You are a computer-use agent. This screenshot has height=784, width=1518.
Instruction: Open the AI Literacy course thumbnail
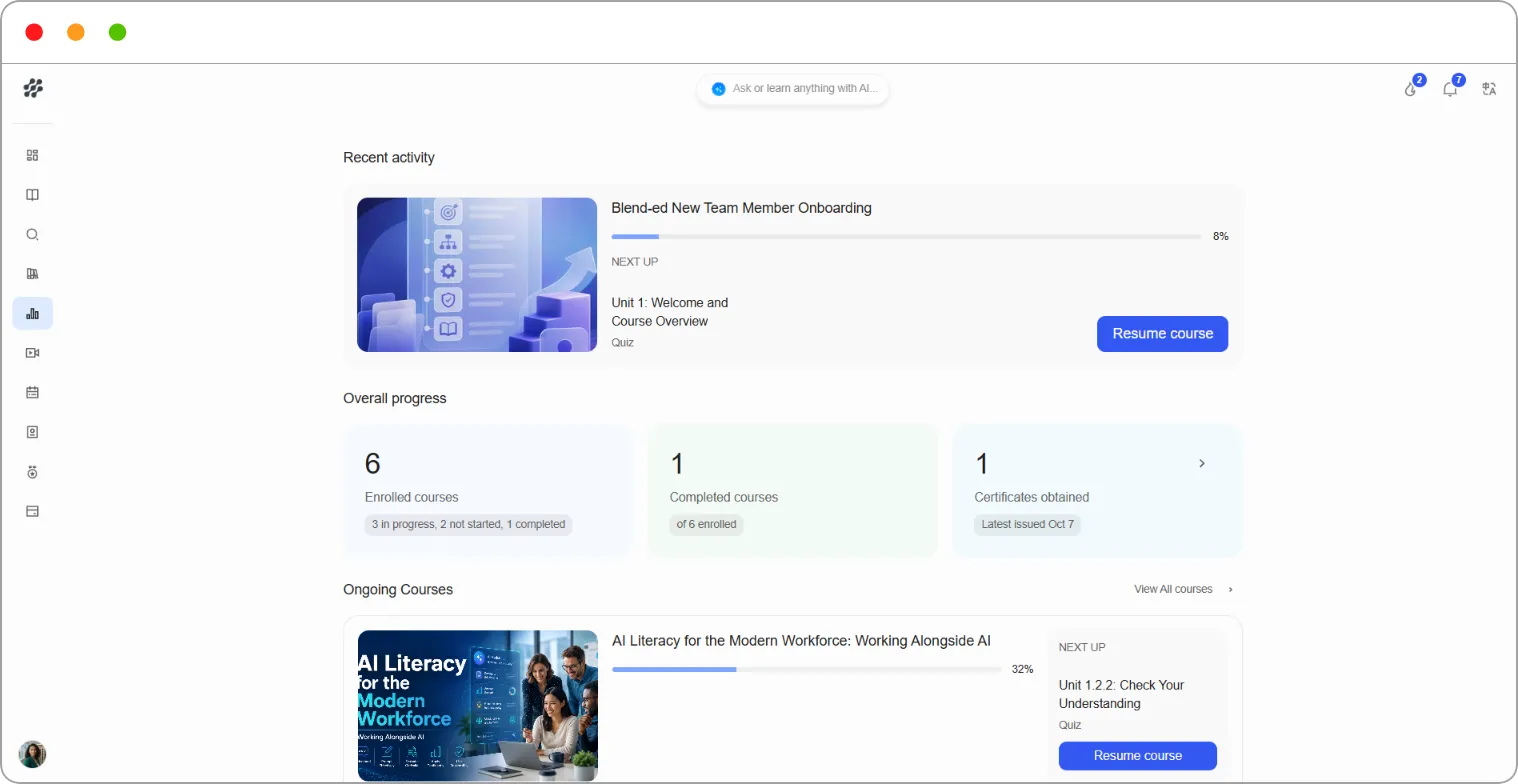(x=478, y=706)
